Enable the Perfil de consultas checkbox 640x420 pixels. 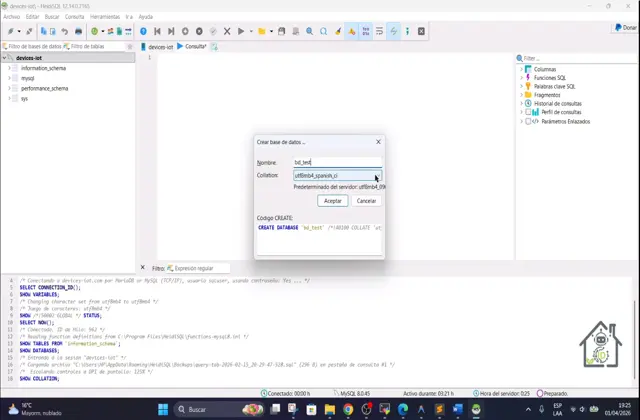click(x=528, y=112)
